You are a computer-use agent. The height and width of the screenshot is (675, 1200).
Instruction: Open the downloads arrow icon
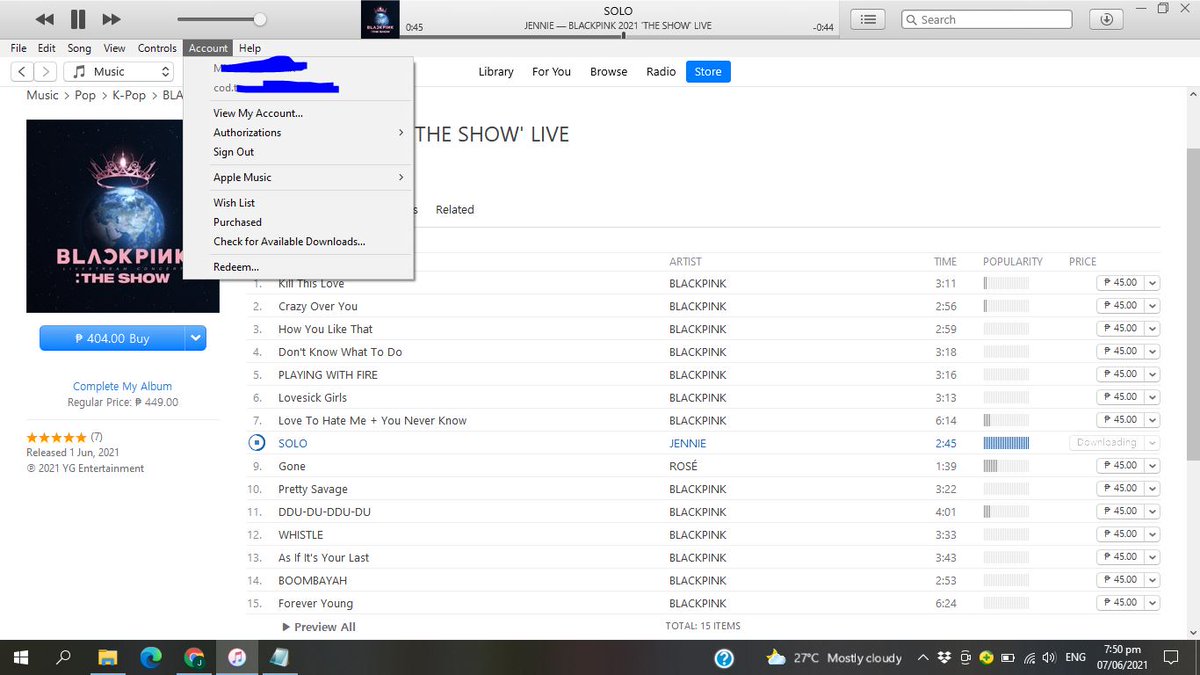(1106, 19)
